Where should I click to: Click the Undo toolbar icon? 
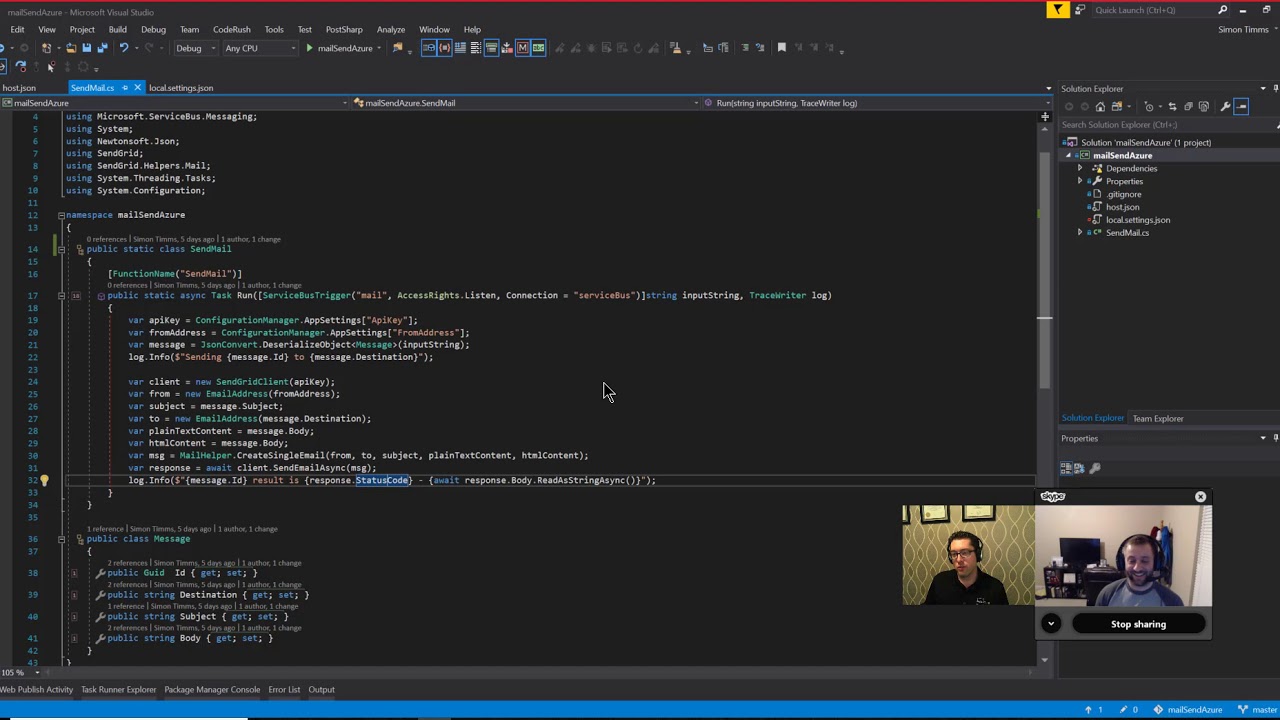pyautogui.click(x=124, y=48)
